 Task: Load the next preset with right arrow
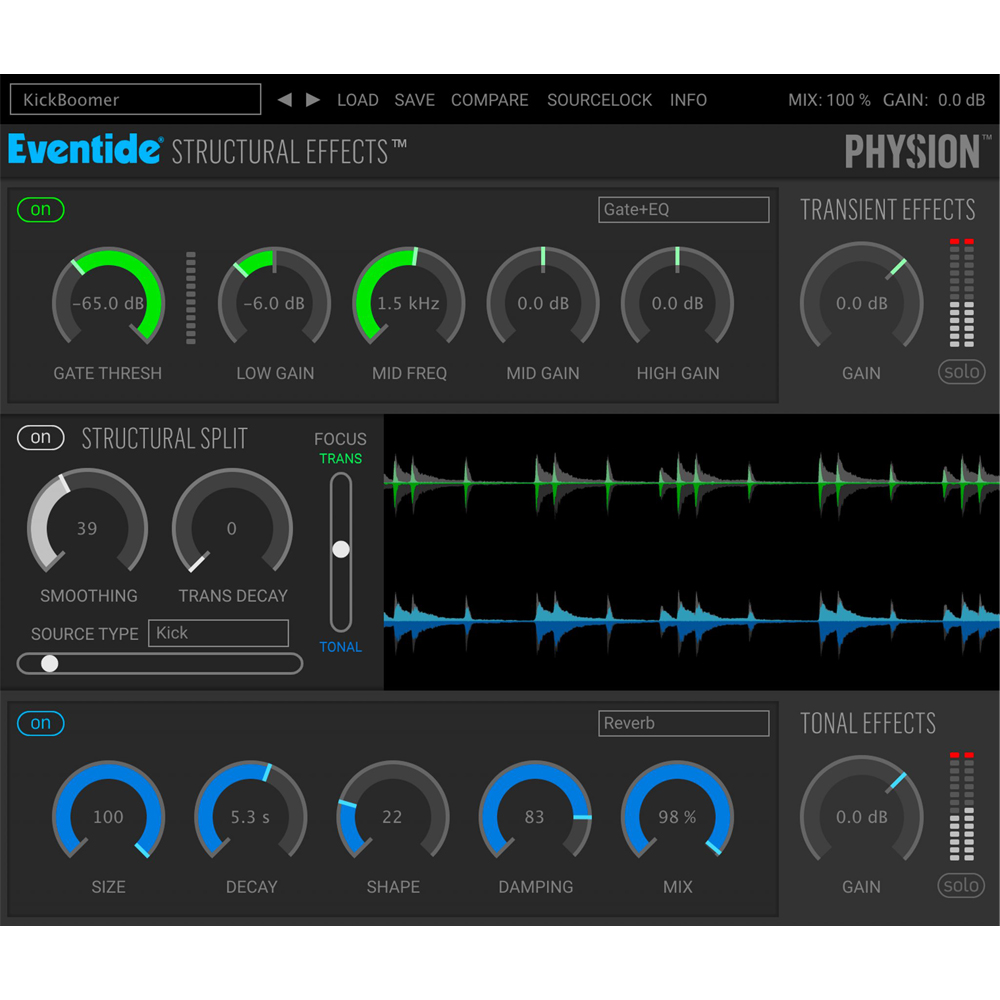click(x=312, y=100)
